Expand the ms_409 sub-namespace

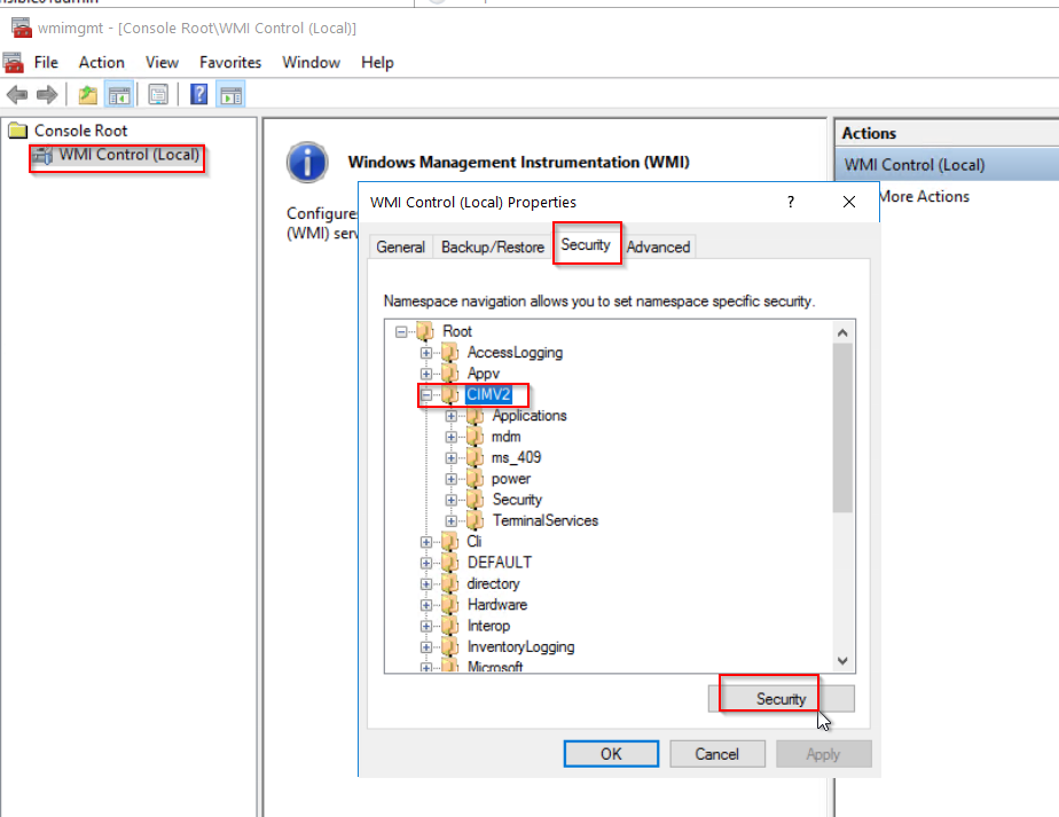point(450,458)
